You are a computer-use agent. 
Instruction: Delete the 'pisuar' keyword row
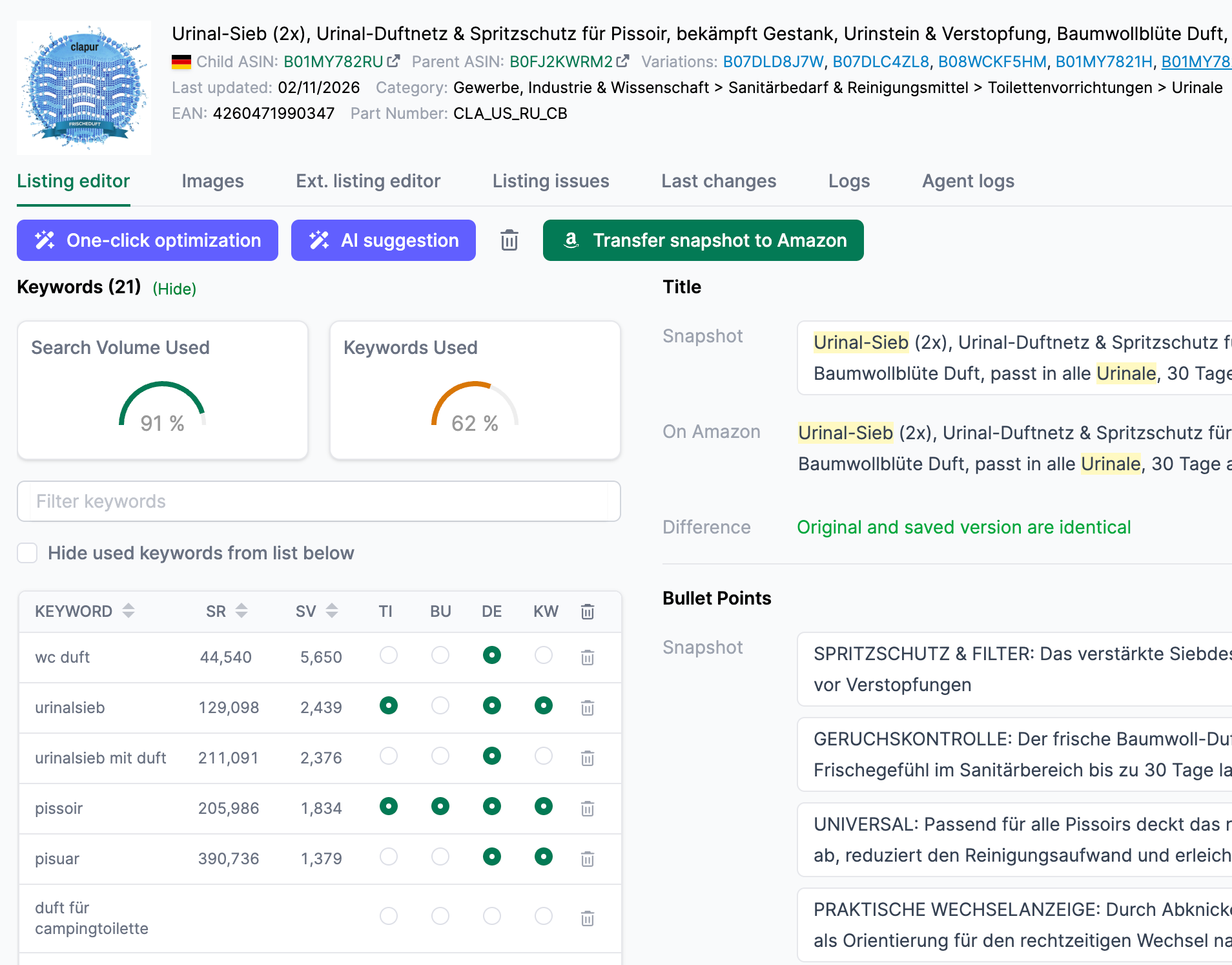(587, 859)
